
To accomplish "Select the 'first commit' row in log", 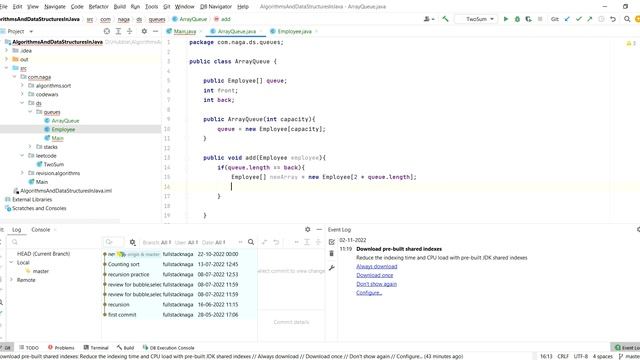I will (180, 314).
